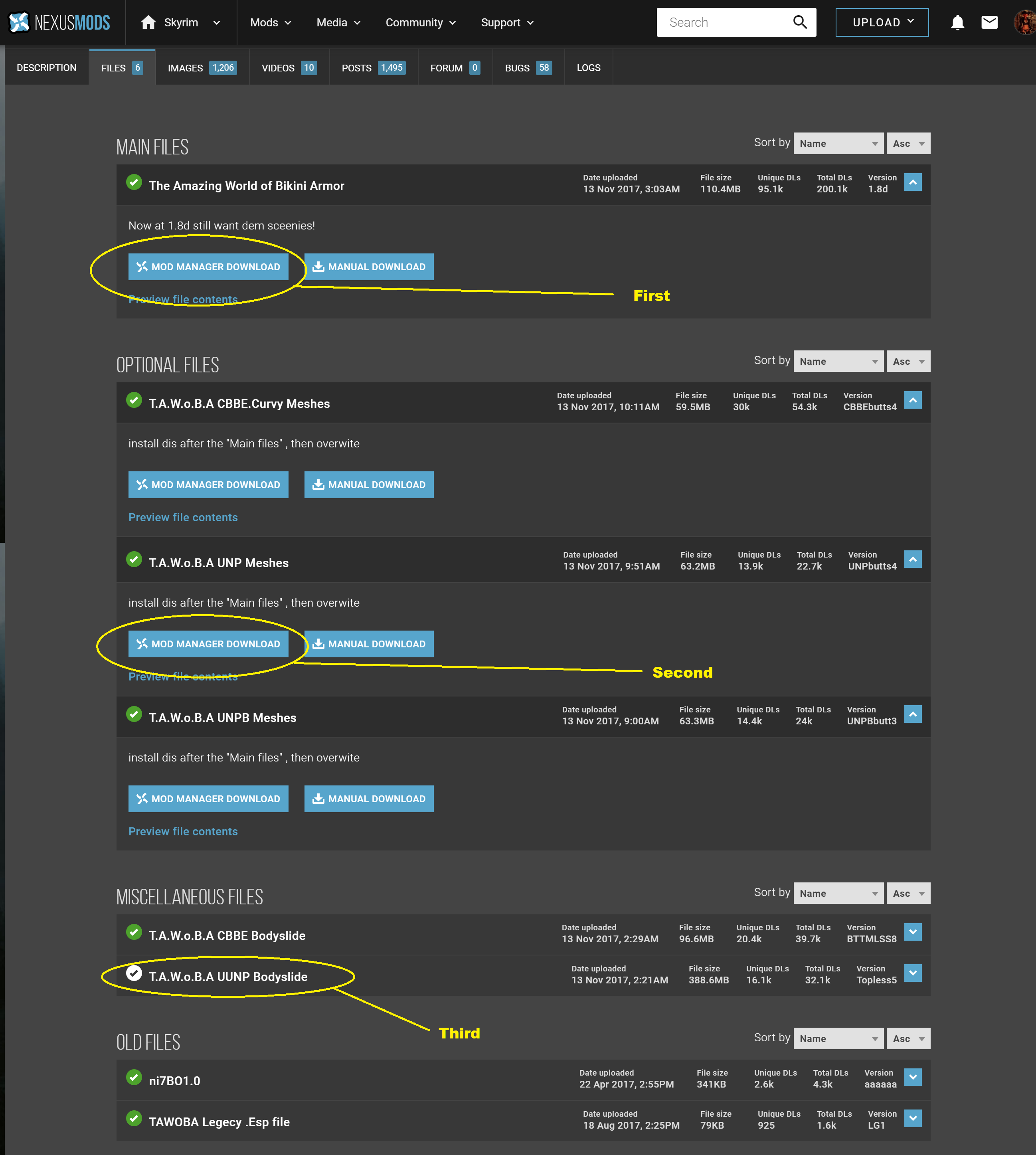Manual Download UNP Meshes

pyautogui.click(x=369, y=644)
